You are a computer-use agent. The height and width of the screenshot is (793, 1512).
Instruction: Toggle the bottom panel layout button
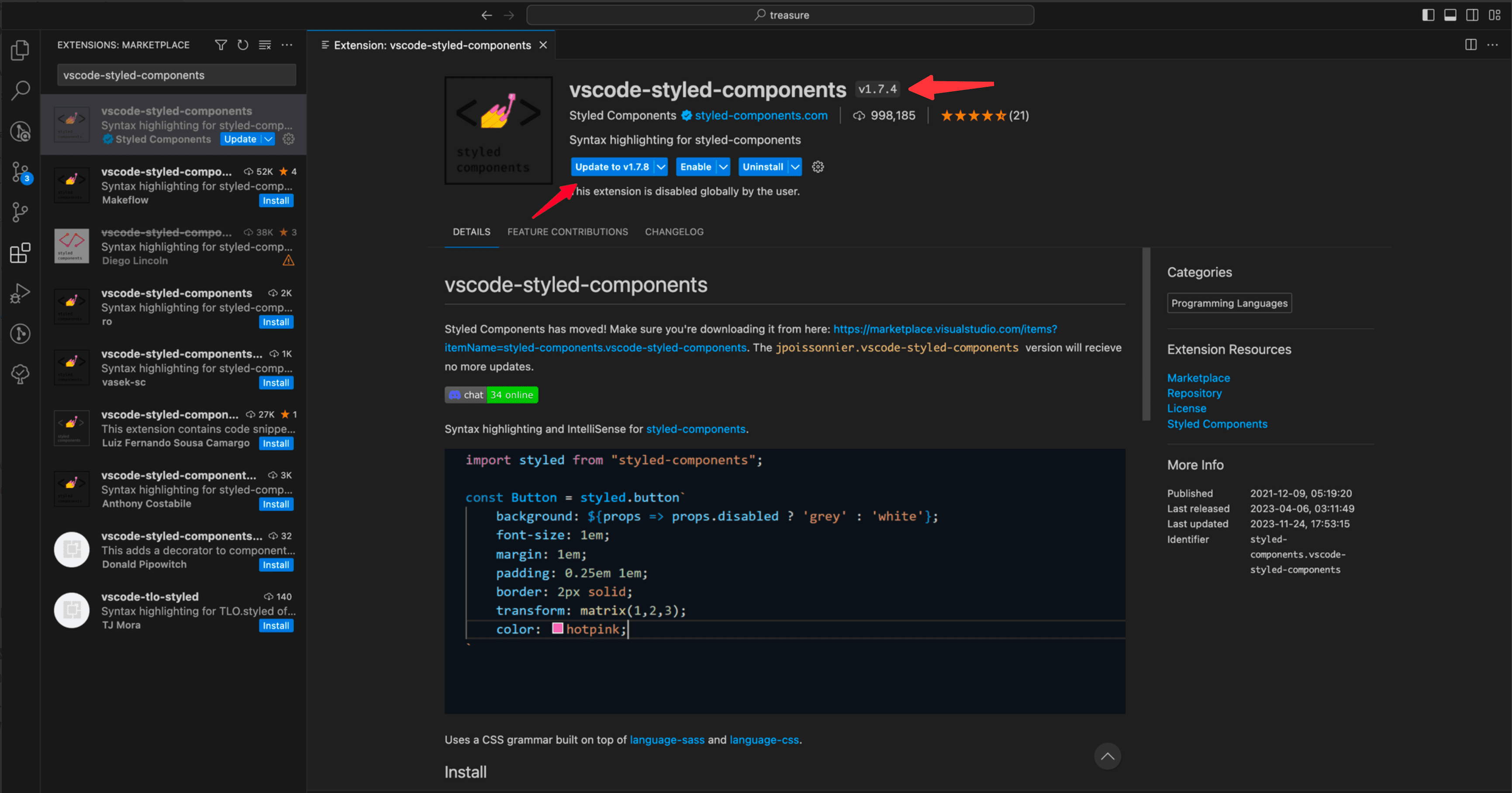tap(1450, 15)
